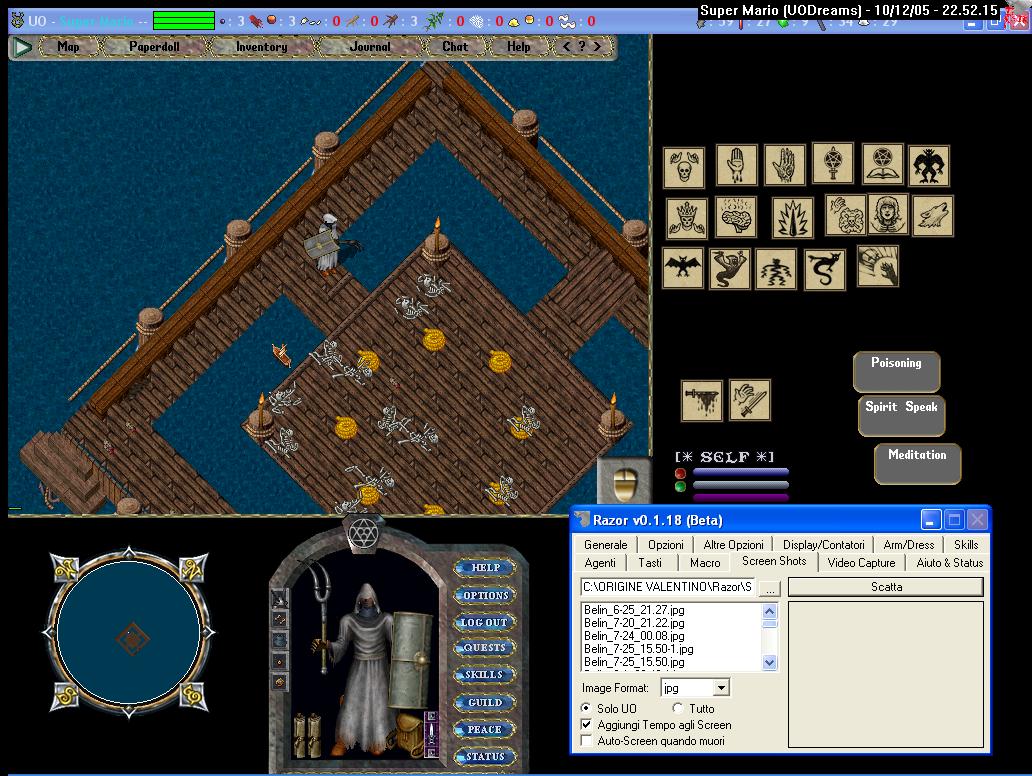Image resolution: width=1032 pixels, height=776 pixels.
Task: Expand the green arrow on game menu bar
Action: click(23, 47)
